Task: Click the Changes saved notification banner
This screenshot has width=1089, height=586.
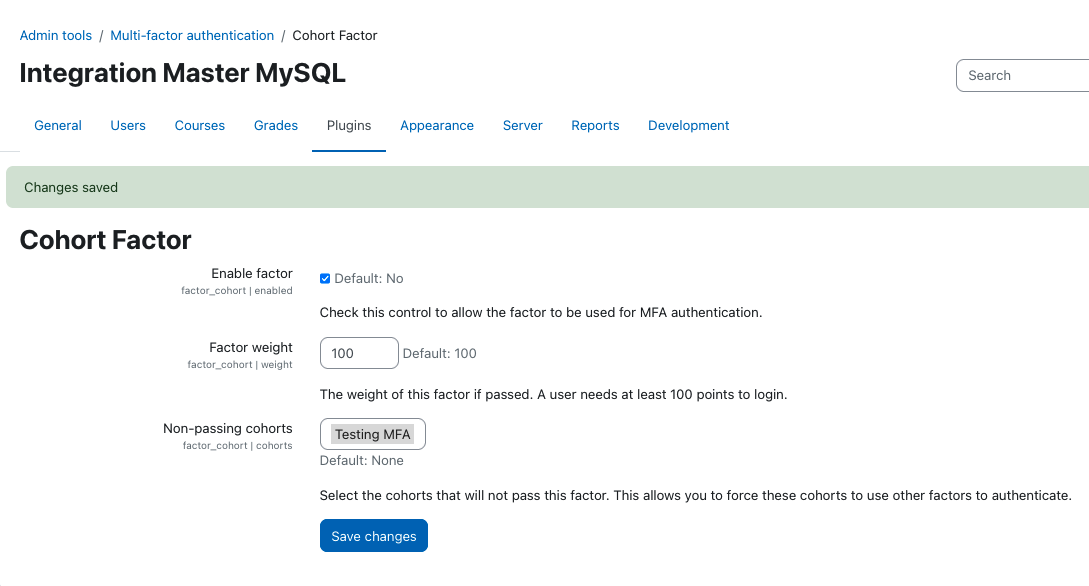Action: click(x=547, y=187)
